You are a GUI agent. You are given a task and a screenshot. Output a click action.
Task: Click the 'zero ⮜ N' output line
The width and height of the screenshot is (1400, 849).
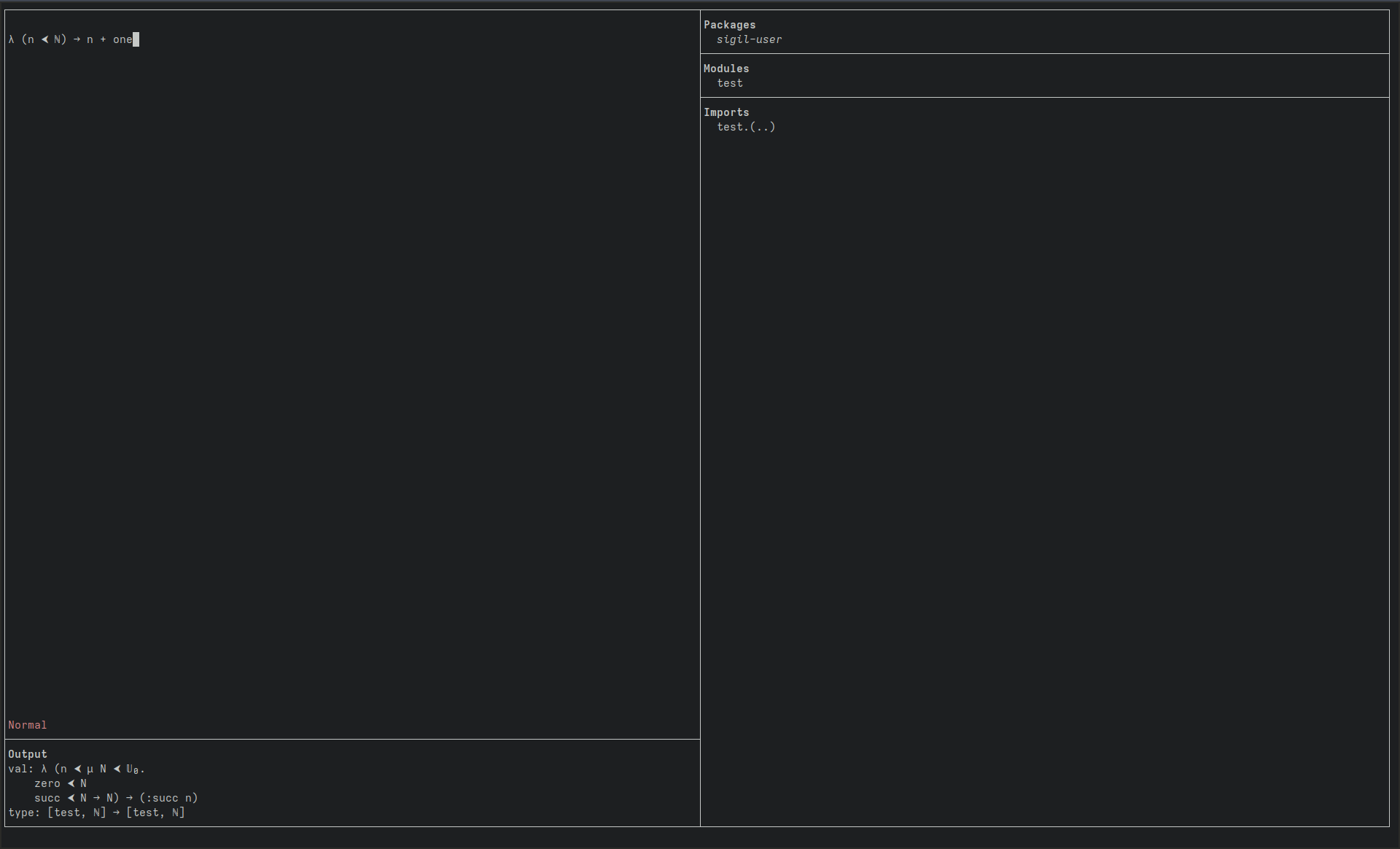tap(61, 783)
